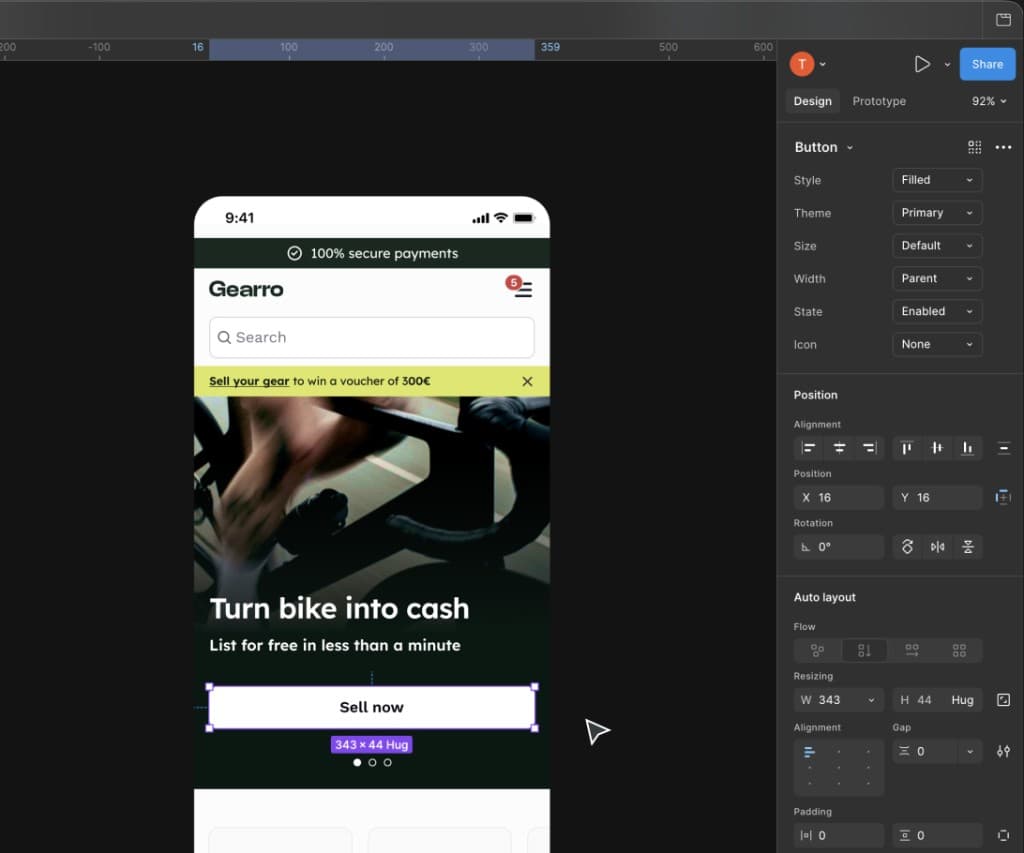Image resolution: width=1024 pixels, height=853 pixels.
Task: Open the Width dropdown showing Parent
Action: point(937,278)
